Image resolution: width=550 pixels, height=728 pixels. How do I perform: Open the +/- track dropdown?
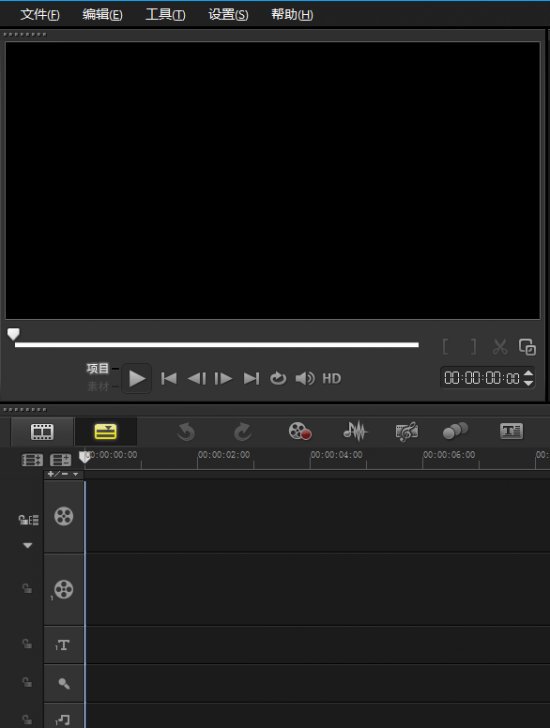[x=64, y=474]
